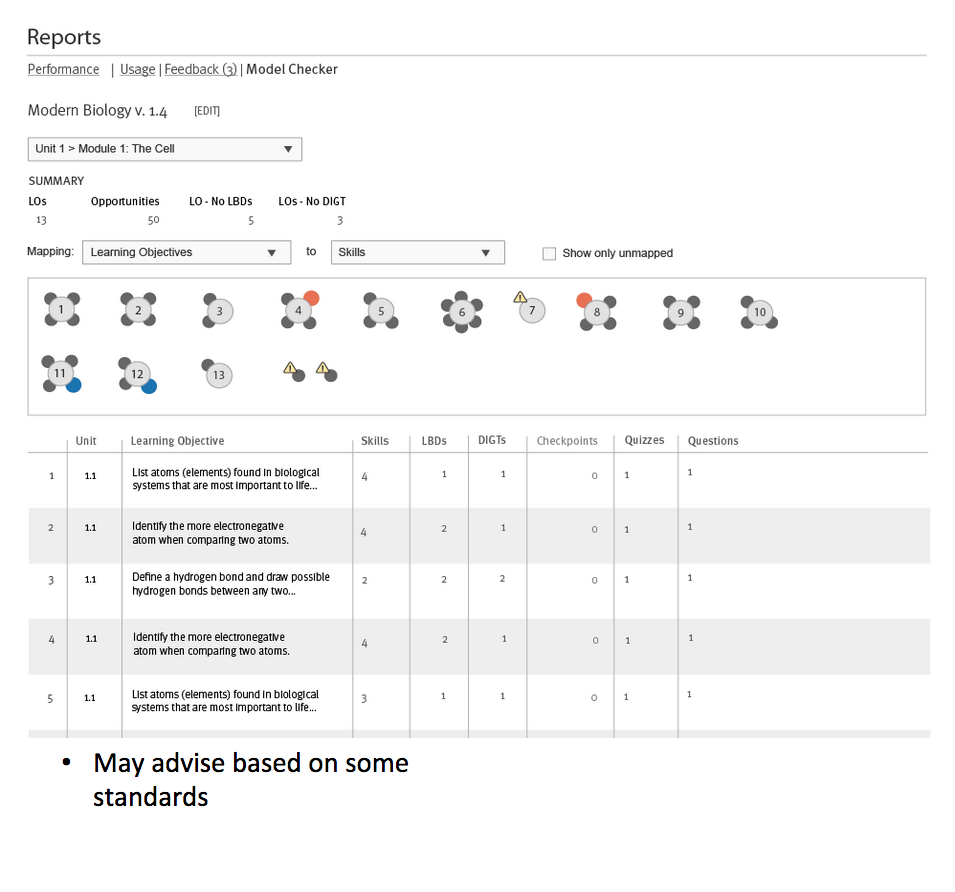Select node 11 with blue skill dot
This screenshot has width=955, height=892.
pyautogui.click(x=61, y=373)
